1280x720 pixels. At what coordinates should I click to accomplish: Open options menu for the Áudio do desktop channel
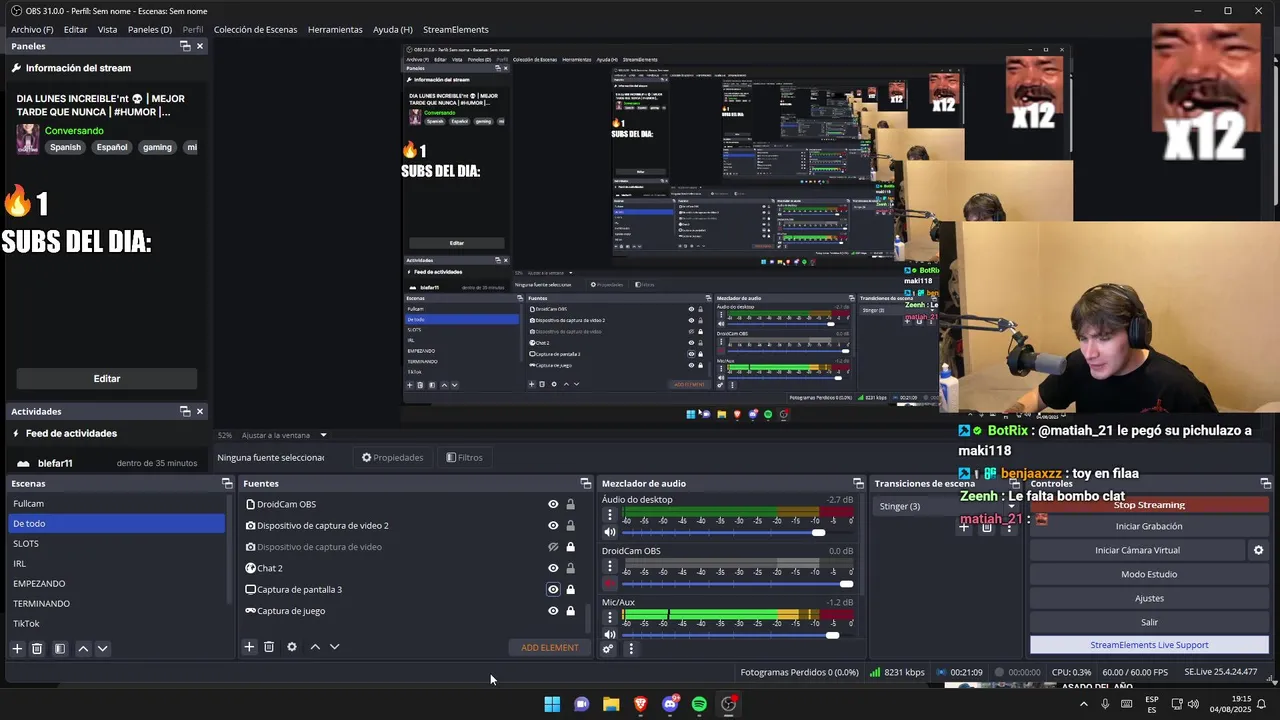pos(610,515)
